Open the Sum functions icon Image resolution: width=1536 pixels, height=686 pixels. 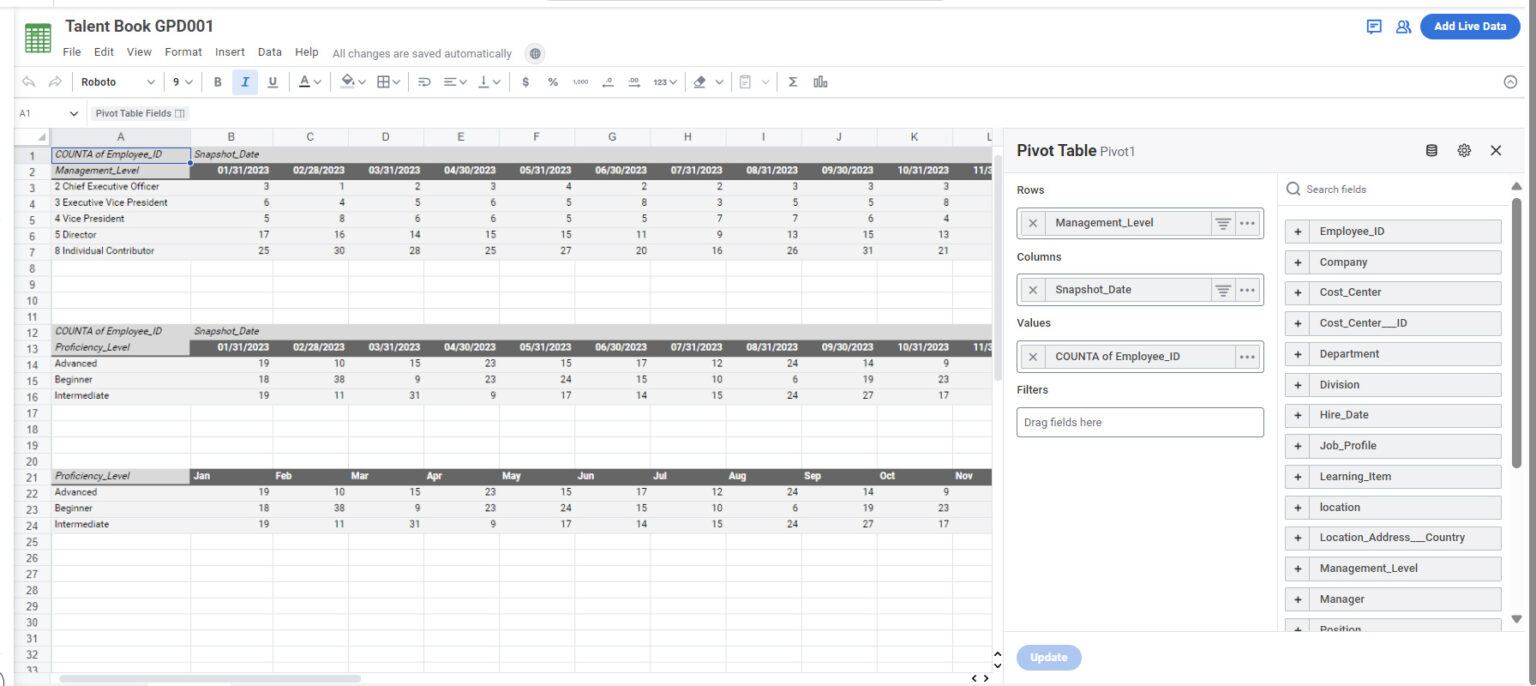(x=793, y=81)
